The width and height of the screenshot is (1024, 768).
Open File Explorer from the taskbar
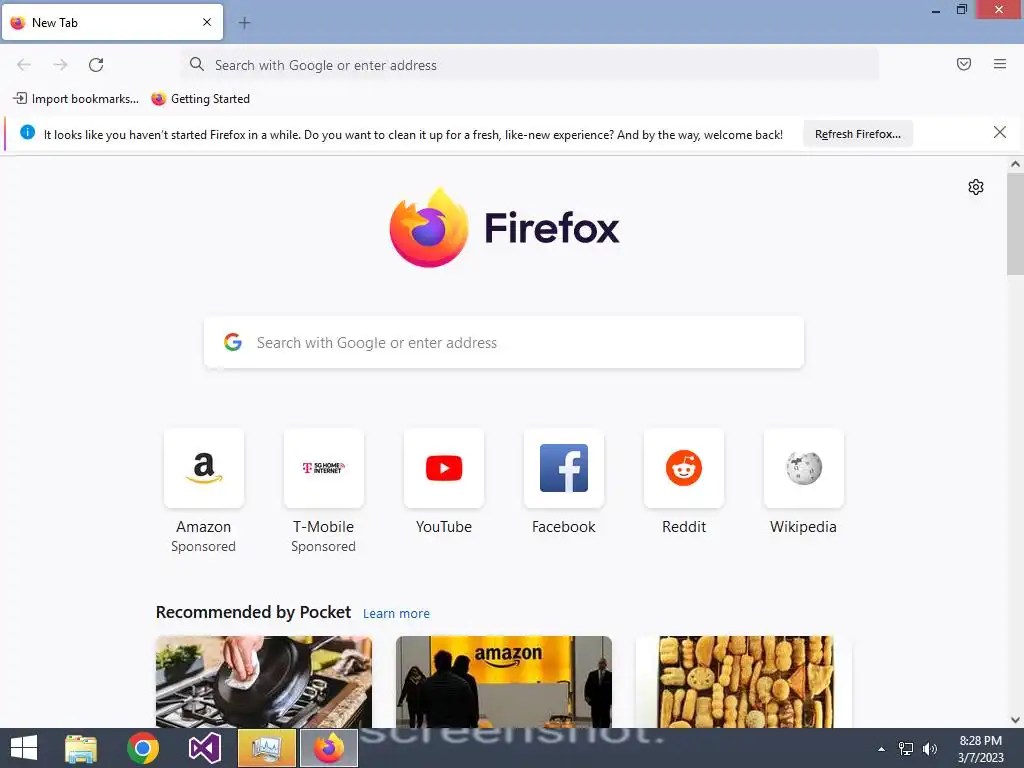coord(81,748)
